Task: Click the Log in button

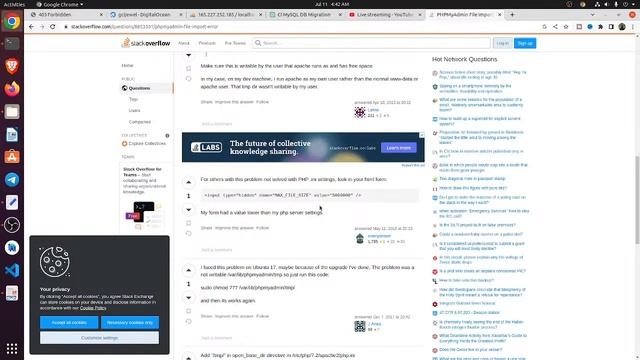Action: (x=502, y=43)
